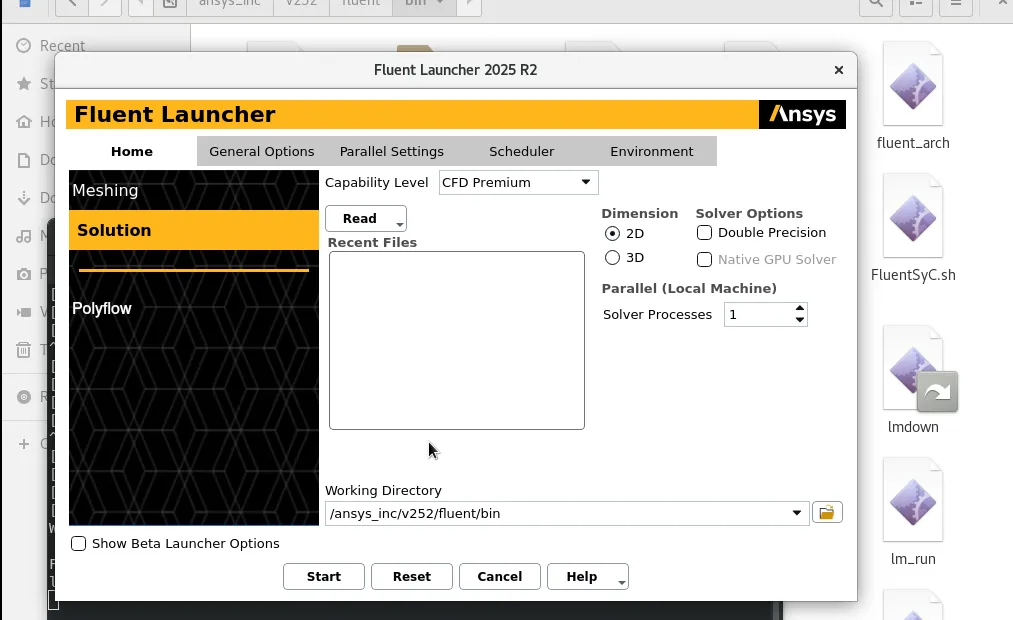The image size is (1013, 620).
Task: Enable Show Beta Launcher Options
Action: click(78, 544)
